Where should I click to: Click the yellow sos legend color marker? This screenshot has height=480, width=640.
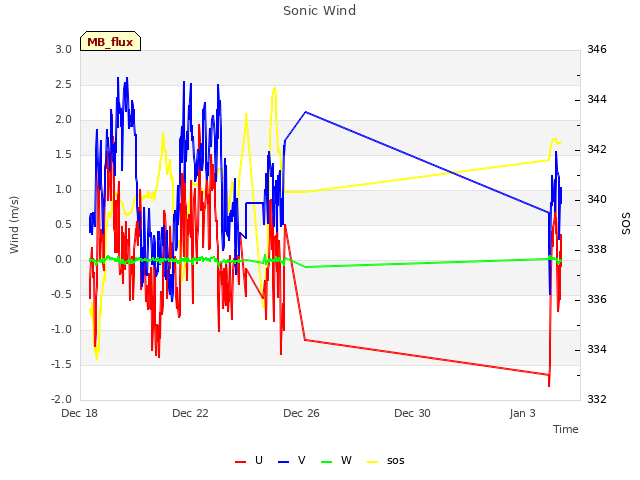click(373, 462)
